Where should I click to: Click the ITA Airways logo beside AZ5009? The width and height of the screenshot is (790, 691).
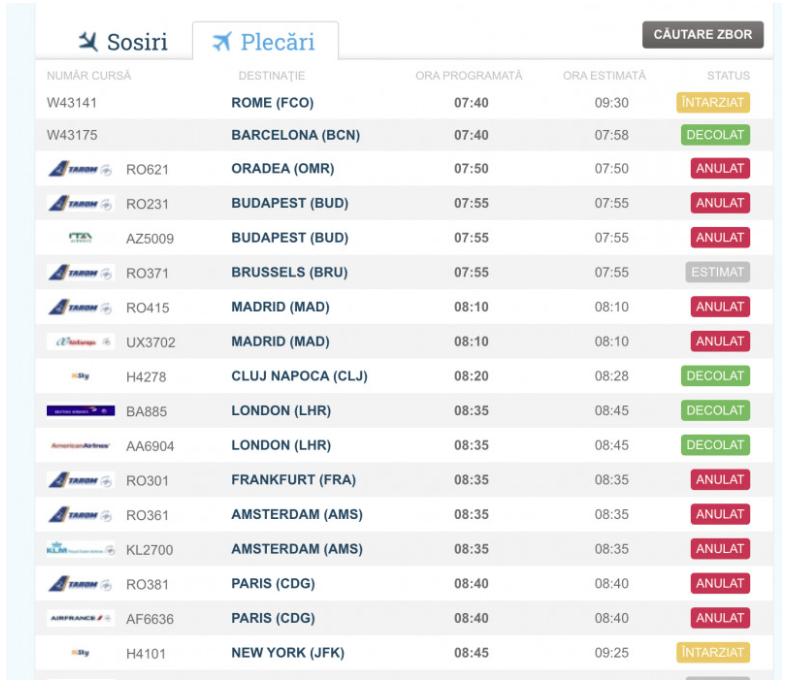click(x=80, y=238)
